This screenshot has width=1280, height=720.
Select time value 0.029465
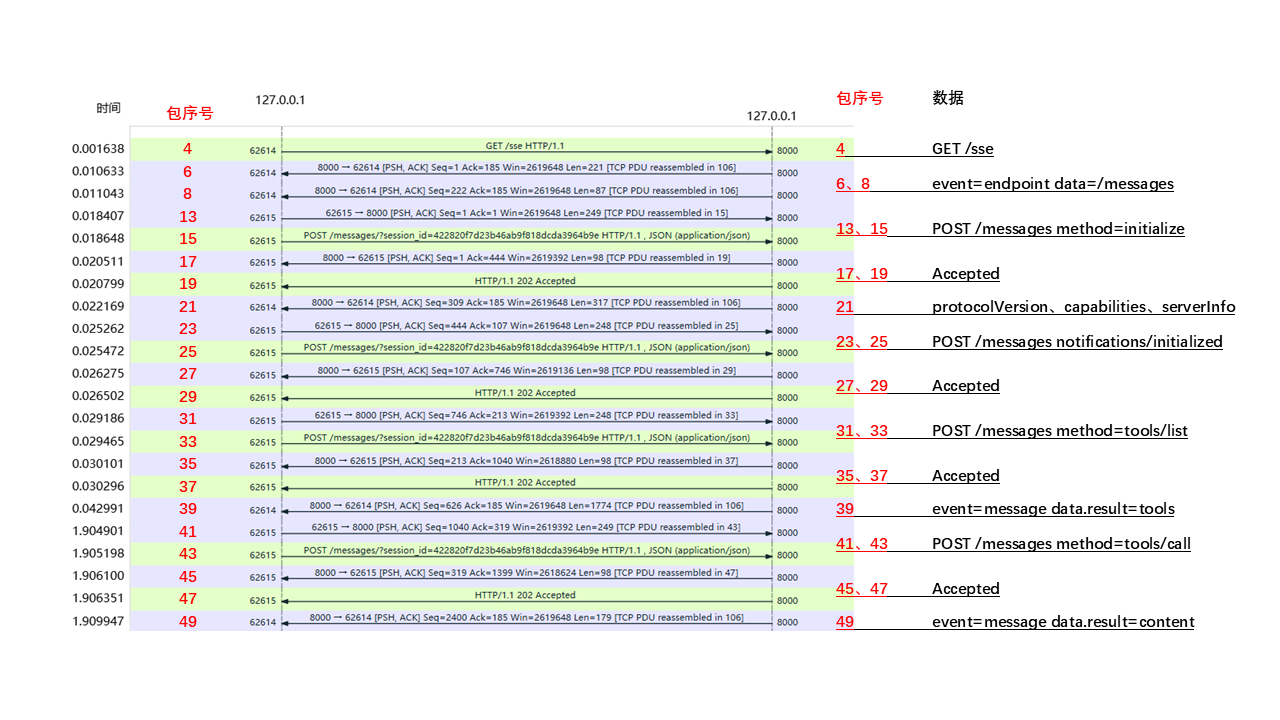[98, 441]
